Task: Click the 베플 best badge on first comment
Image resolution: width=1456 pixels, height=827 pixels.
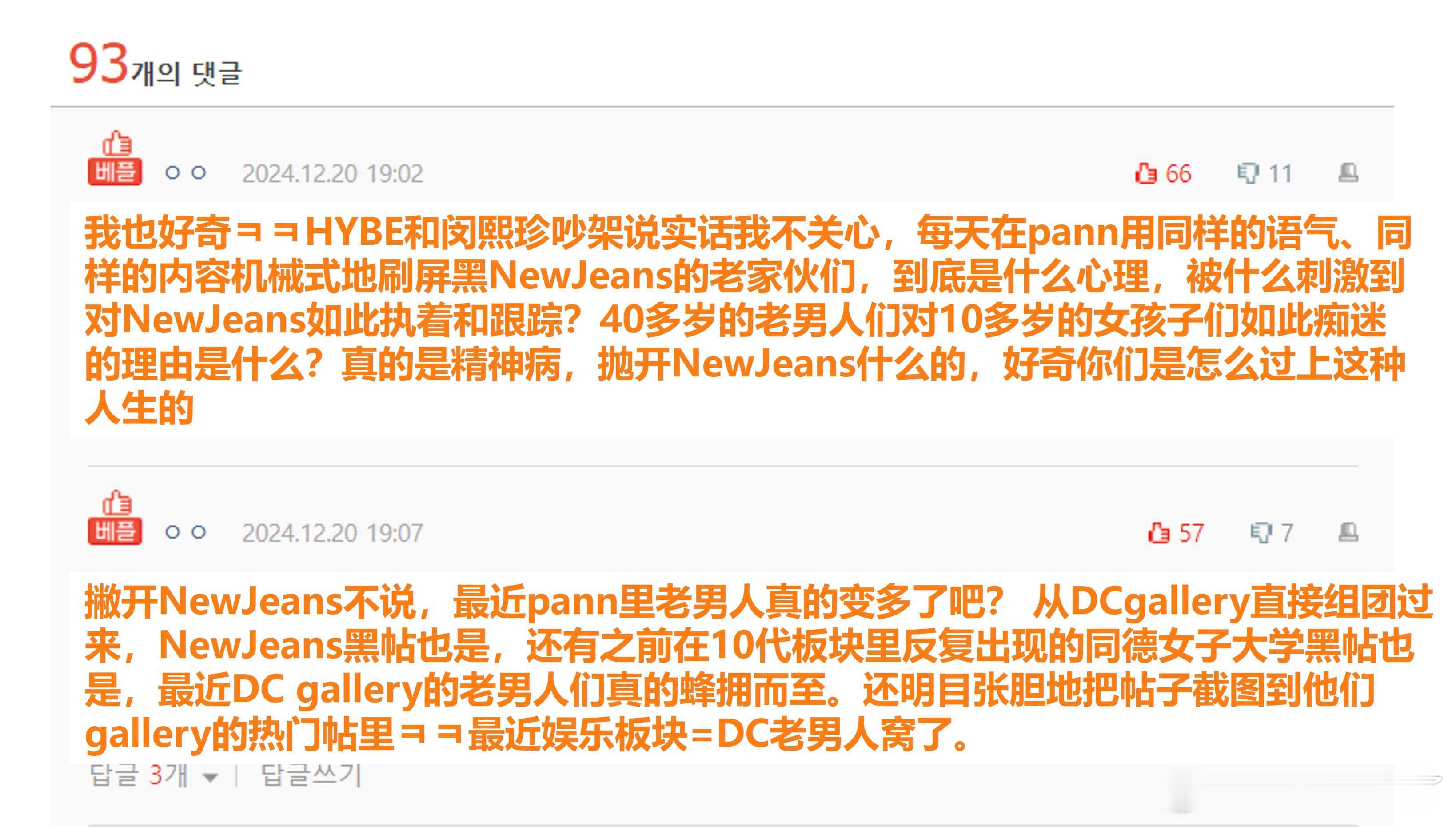Action: 115,159
